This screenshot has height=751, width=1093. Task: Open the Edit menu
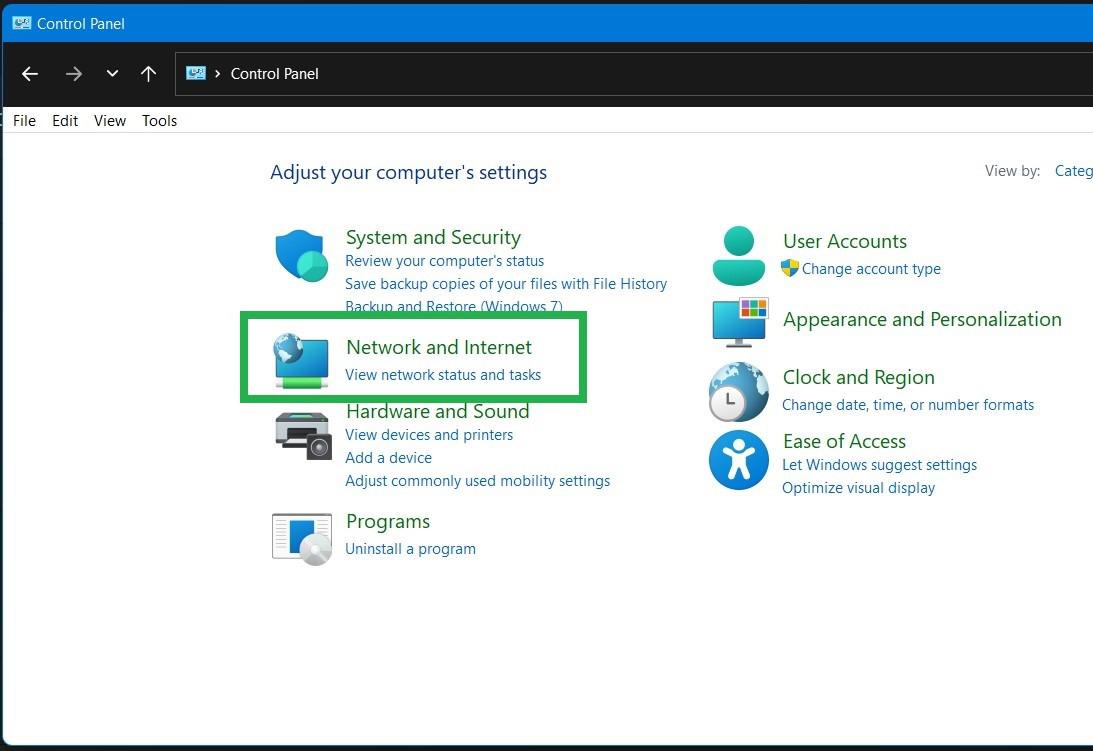[65, 121]
